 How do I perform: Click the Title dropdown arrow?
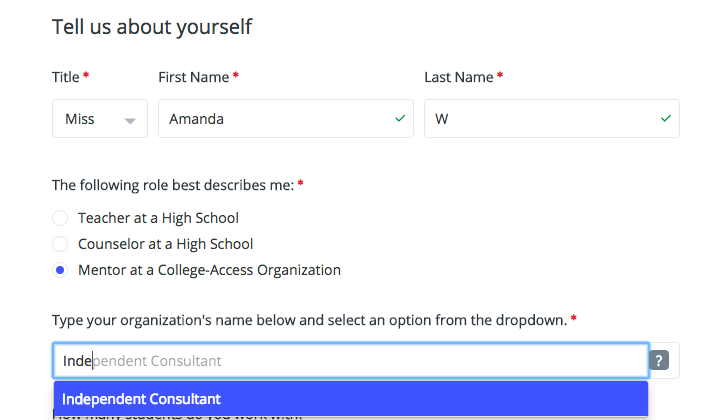click(130, 120)
